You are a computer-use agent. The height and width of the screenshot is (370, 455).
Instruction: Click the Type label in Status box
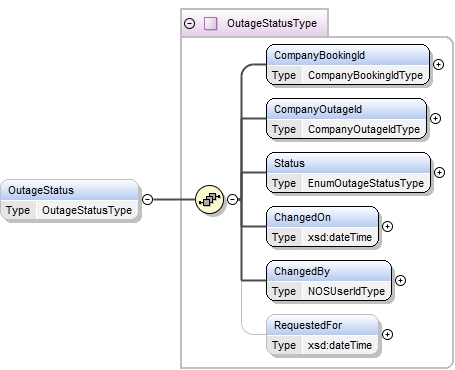[x=284, y=183]
